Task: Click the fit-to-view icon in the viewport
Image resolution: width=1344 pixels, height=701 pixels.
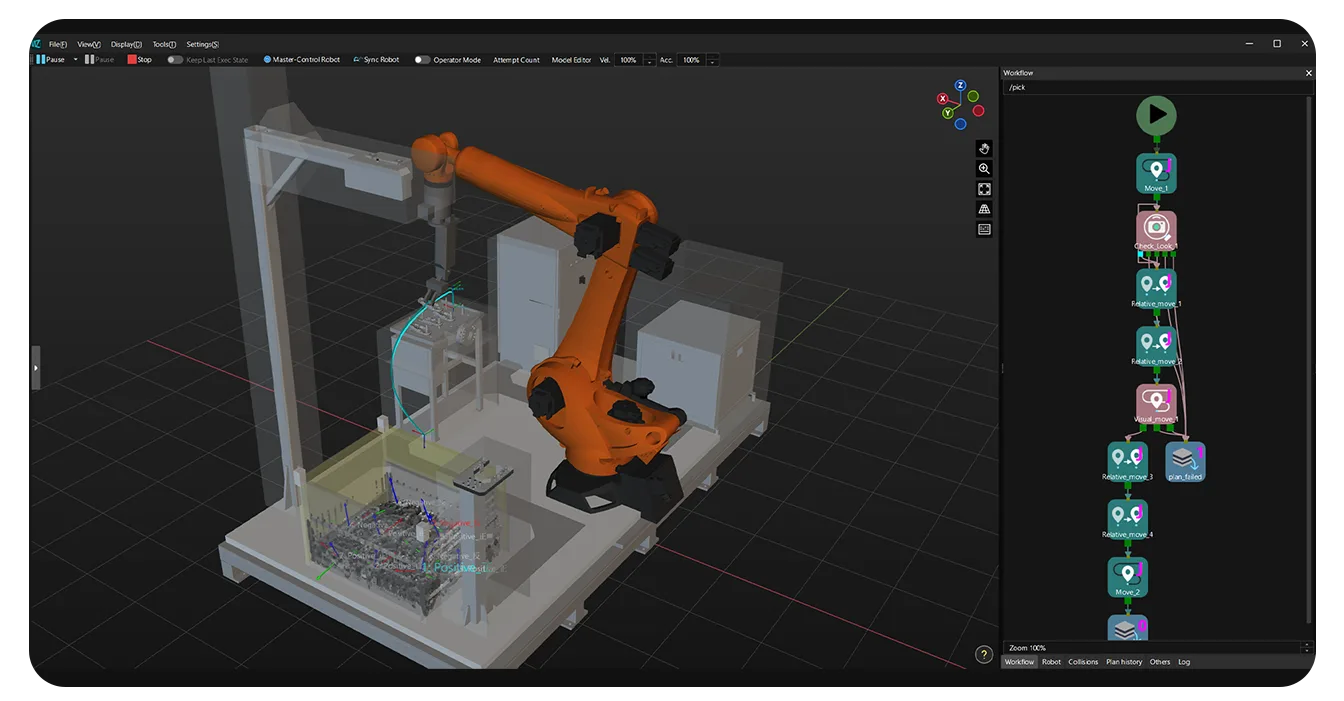Action: 984,189
